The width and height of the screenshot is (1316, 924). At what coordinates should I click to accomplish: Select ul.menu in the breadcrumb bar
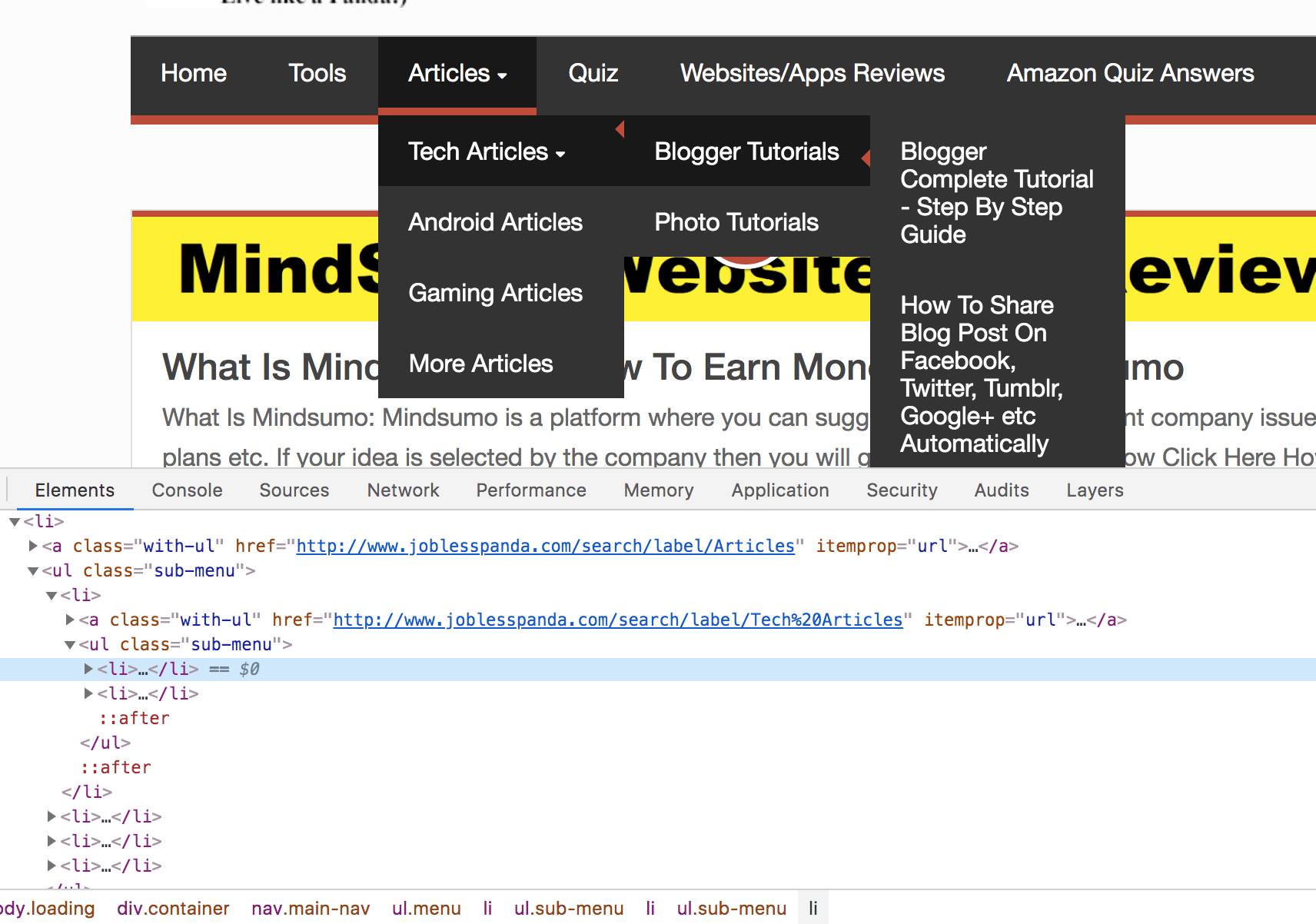coord(427,909)
